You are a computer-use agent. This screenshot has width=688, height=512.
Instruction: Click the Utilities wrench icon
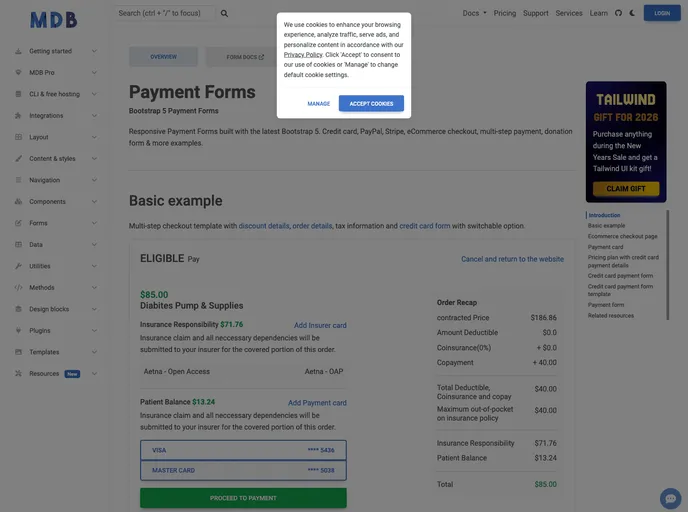[18, 266]
